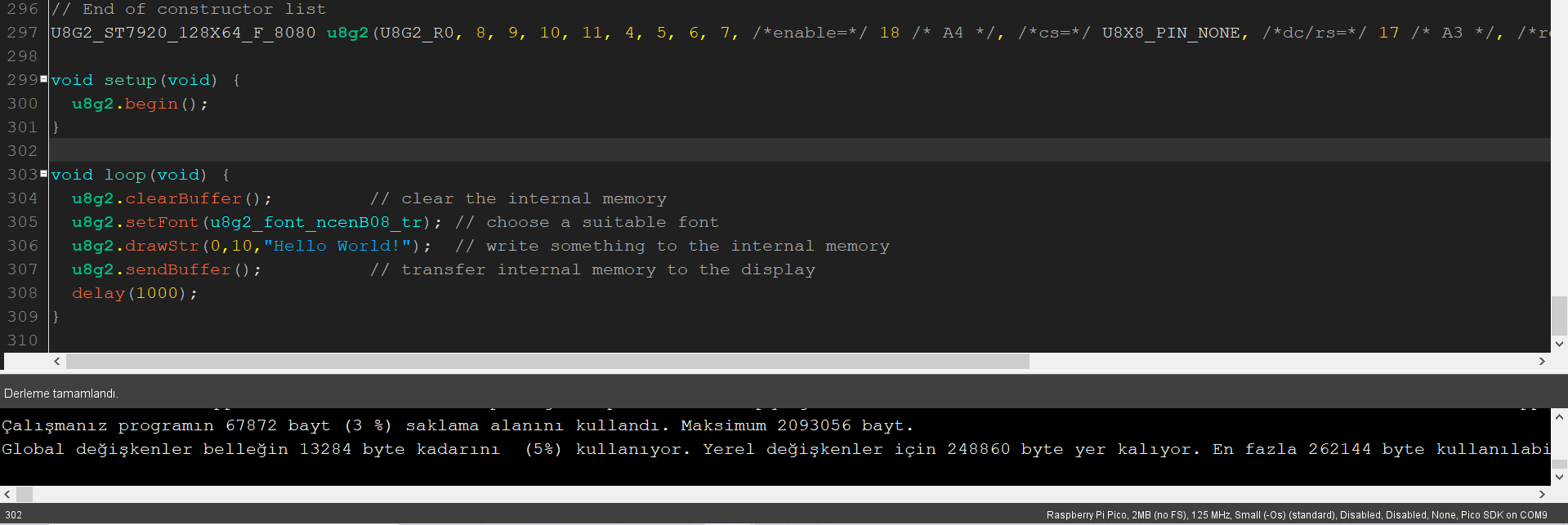This screenshot has width=1568, height=525.
Task: Collapse the setup function fold marker
Action: coord(43,79)
